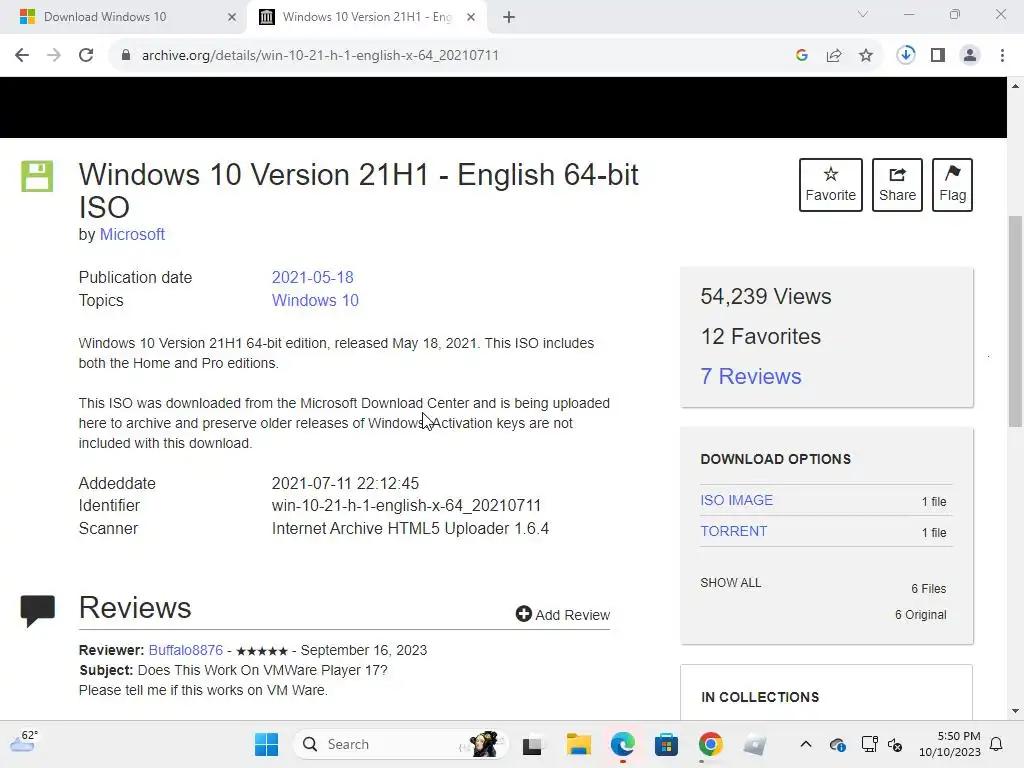Image resolution: width=1024 pixels, height=768 pixels.
Task: Click the rightmost taskbar app icon
Action: point(754,744)
